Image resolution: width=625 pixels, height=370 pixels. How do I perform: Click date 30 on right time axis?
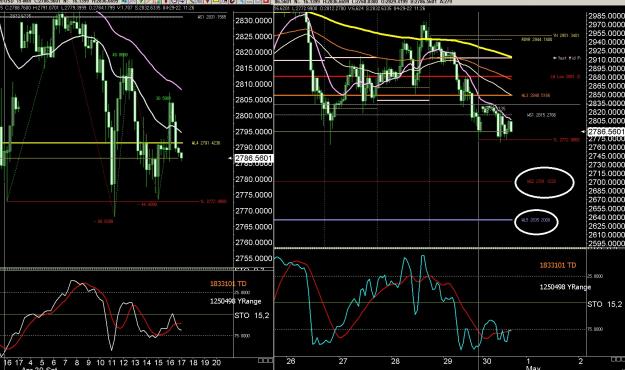[487, 361]
